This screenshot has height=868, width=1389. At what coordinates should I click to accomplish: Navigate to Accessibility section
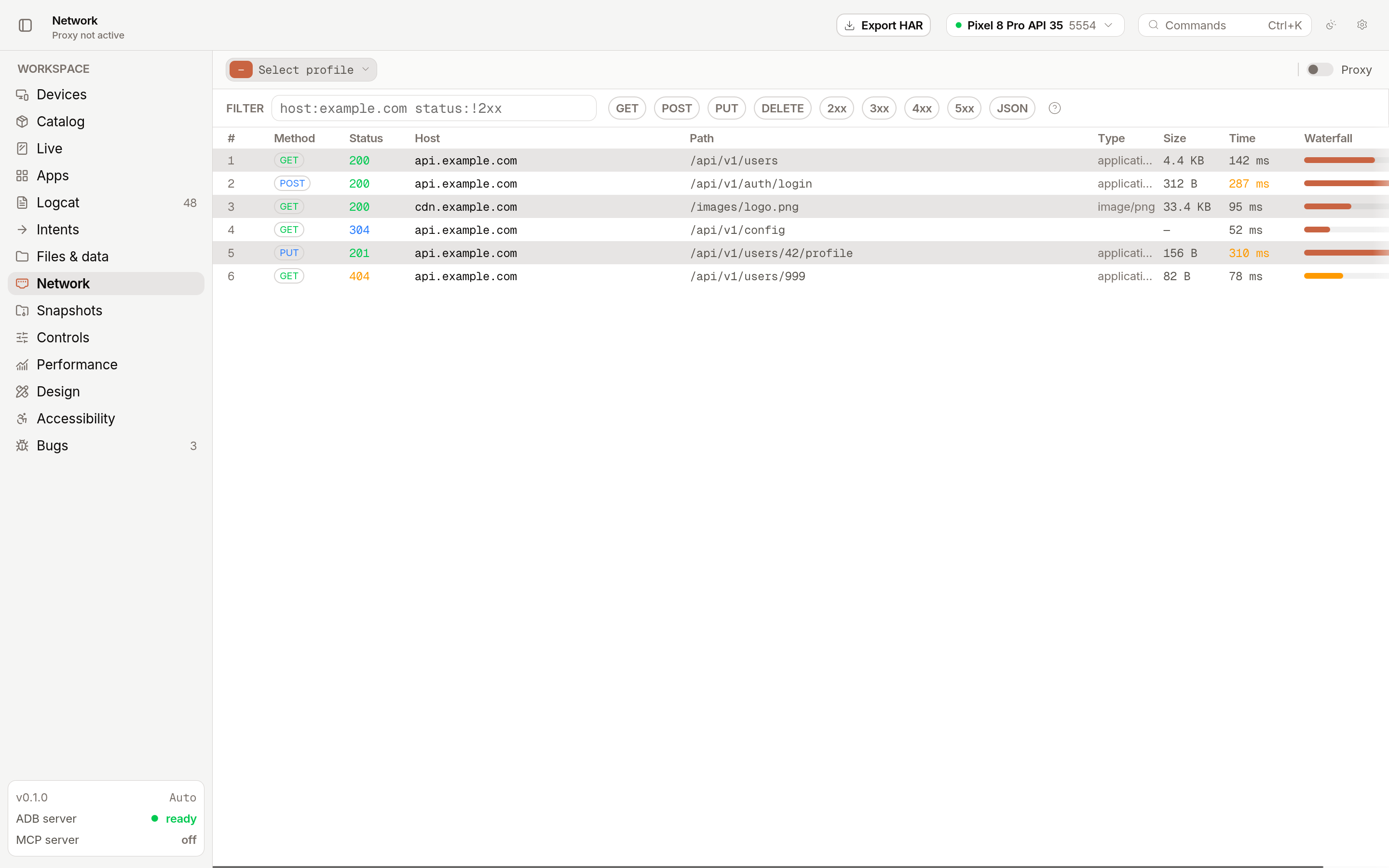[x=106, y=419]
